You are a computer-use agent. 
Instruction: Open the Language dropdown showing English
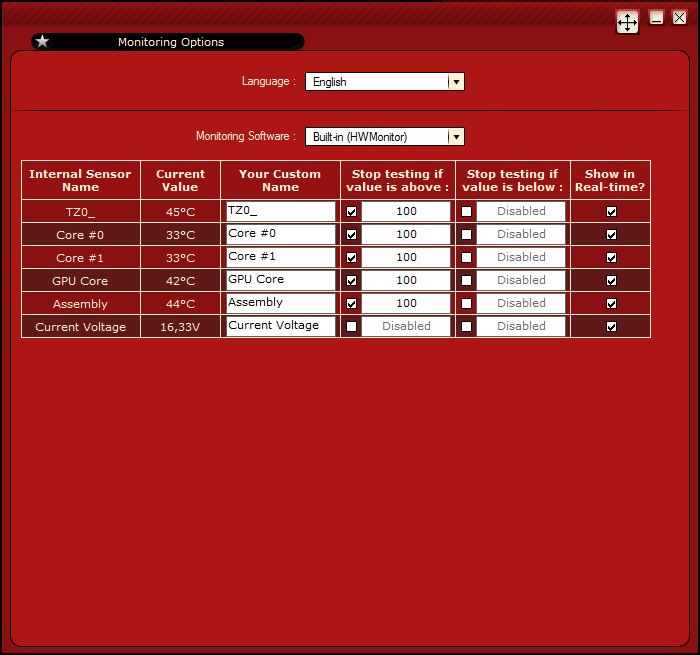385,82
